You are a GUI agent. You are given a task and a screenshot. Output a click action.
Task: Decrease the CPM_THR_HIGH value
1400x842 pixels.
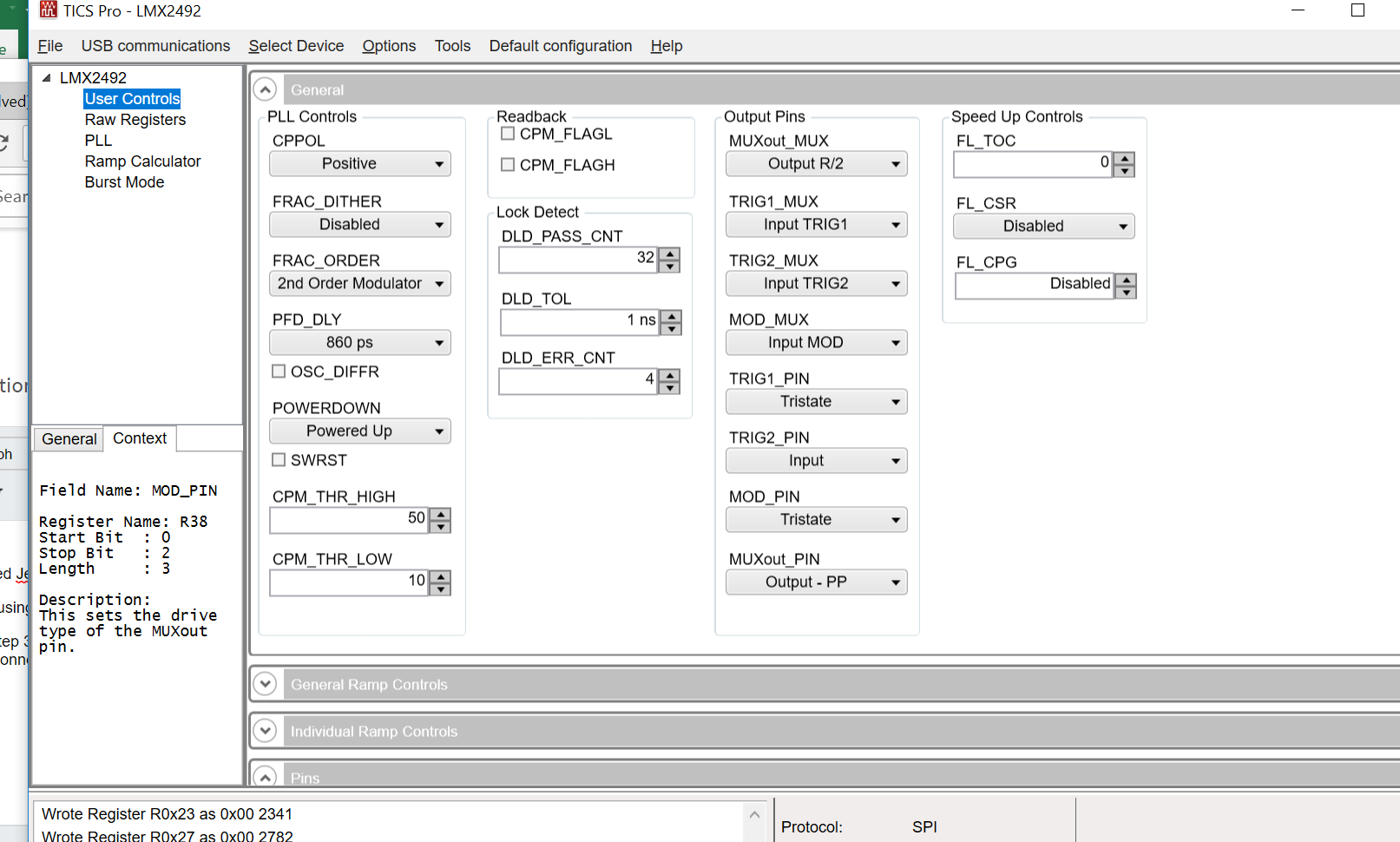coord(440,527)
